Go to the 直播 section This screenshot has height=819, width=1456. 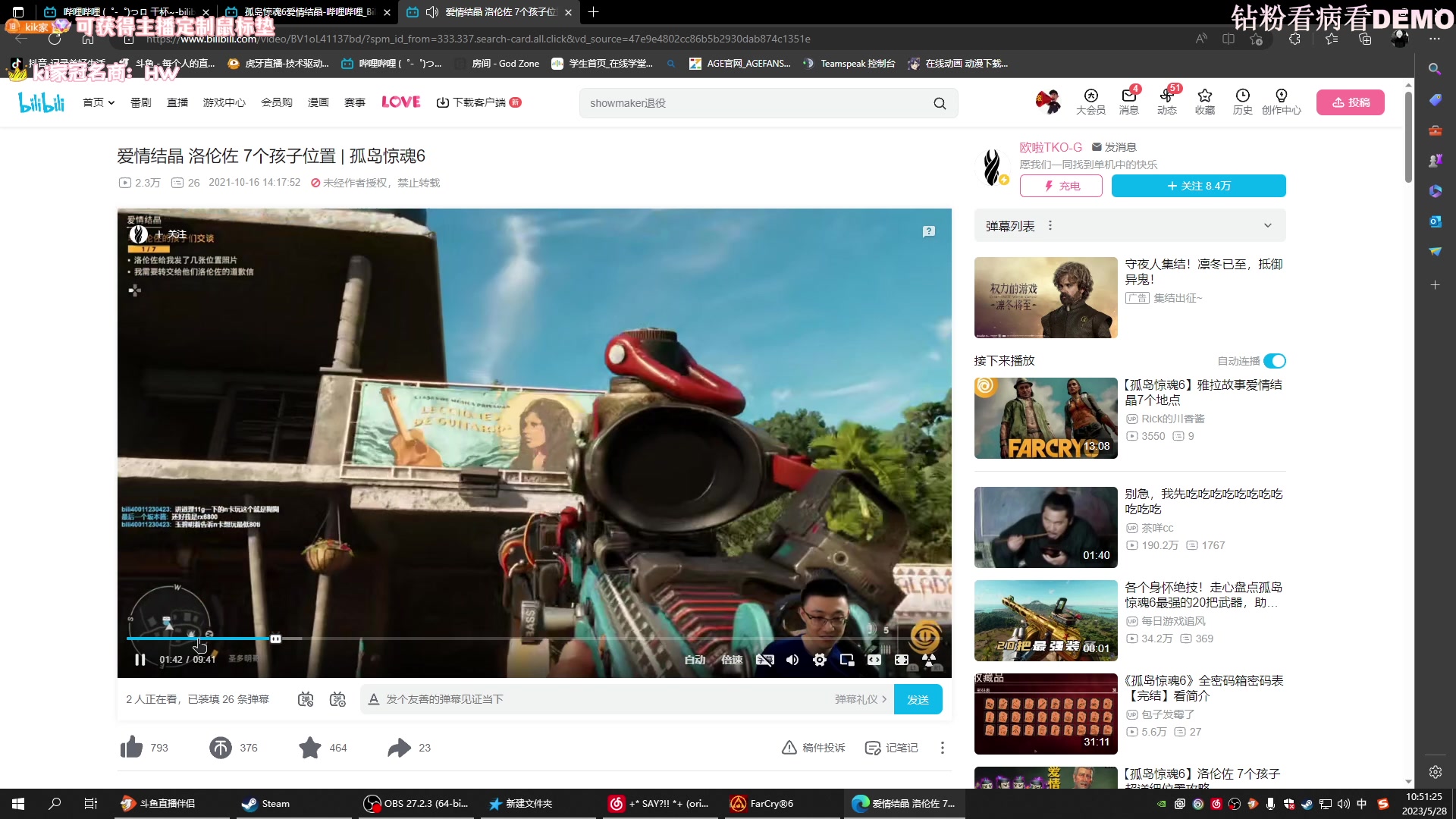tap(177, 102)
